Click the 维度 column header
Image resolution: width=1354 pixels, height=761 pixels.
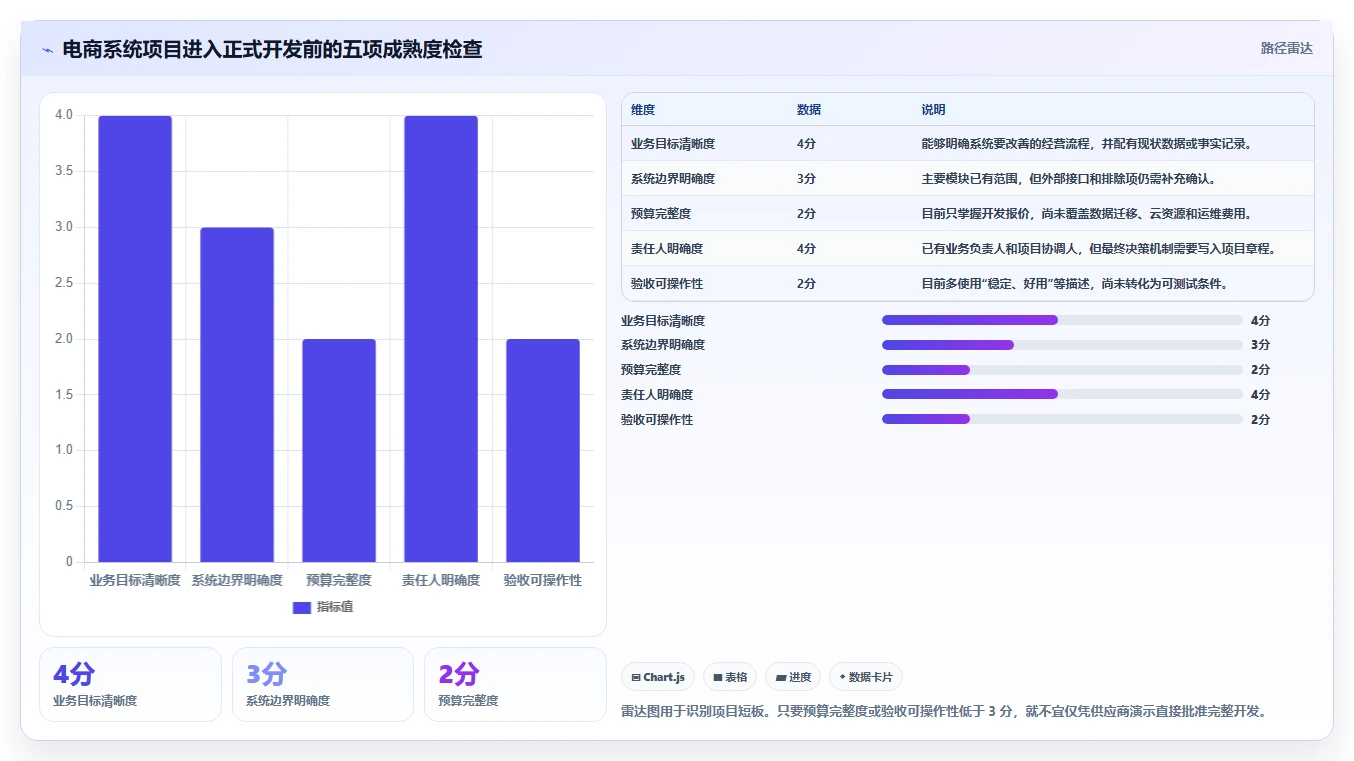click(643, 110)
